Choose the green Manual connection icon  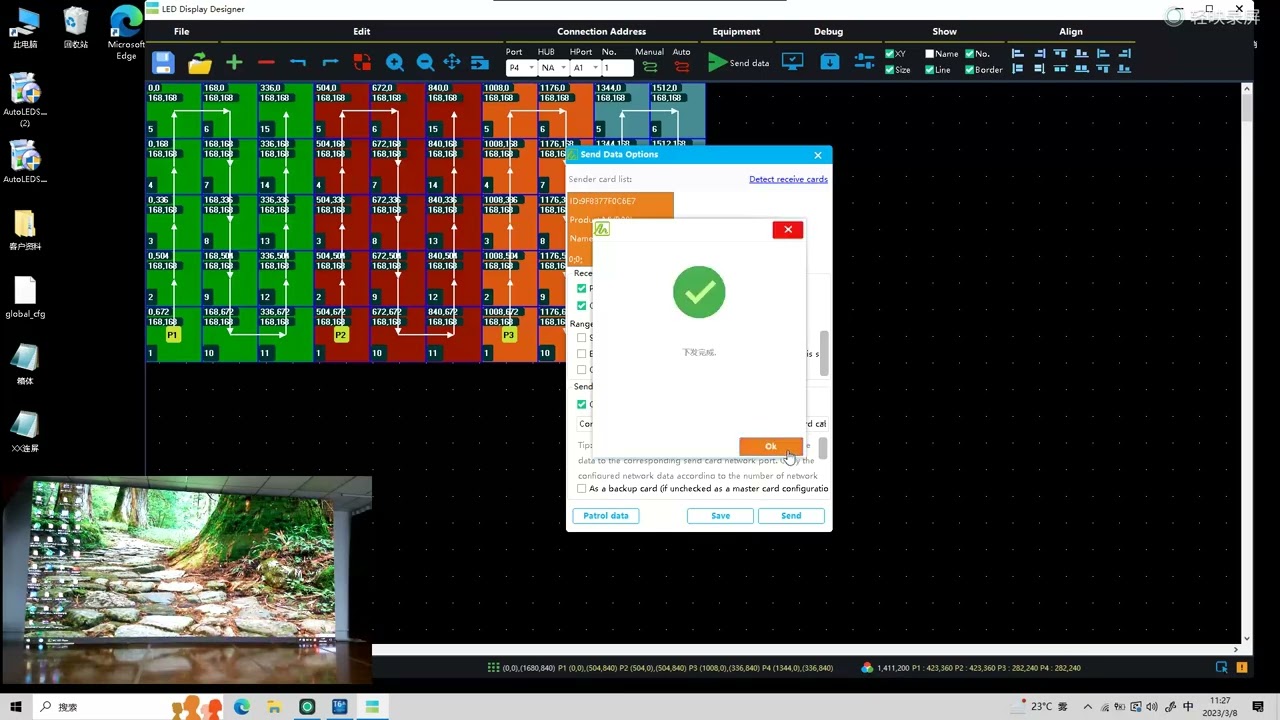650,67
